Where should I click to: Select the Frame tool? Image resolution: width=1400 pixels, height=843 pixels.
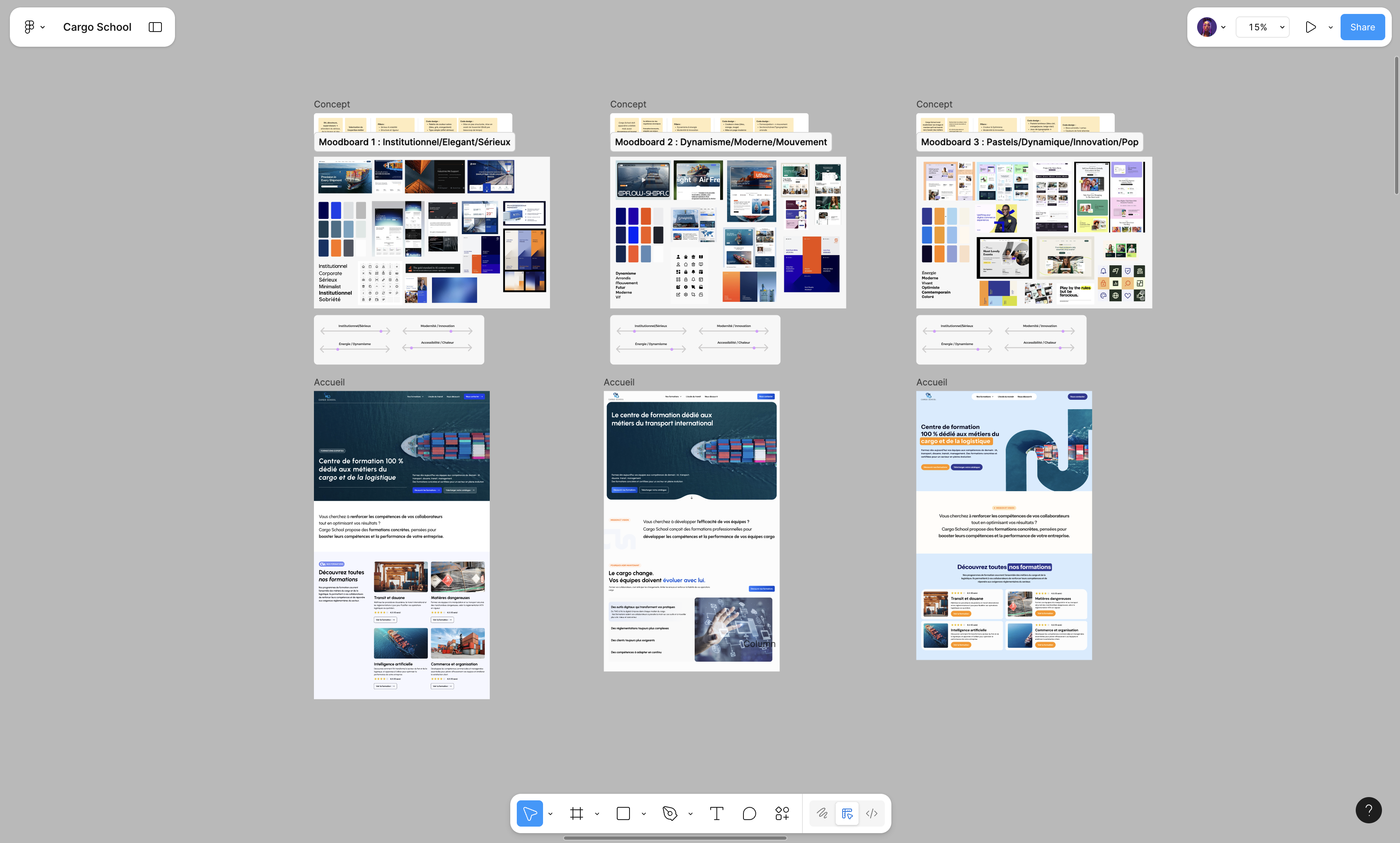pyautogui.click(x=576, y=813)
